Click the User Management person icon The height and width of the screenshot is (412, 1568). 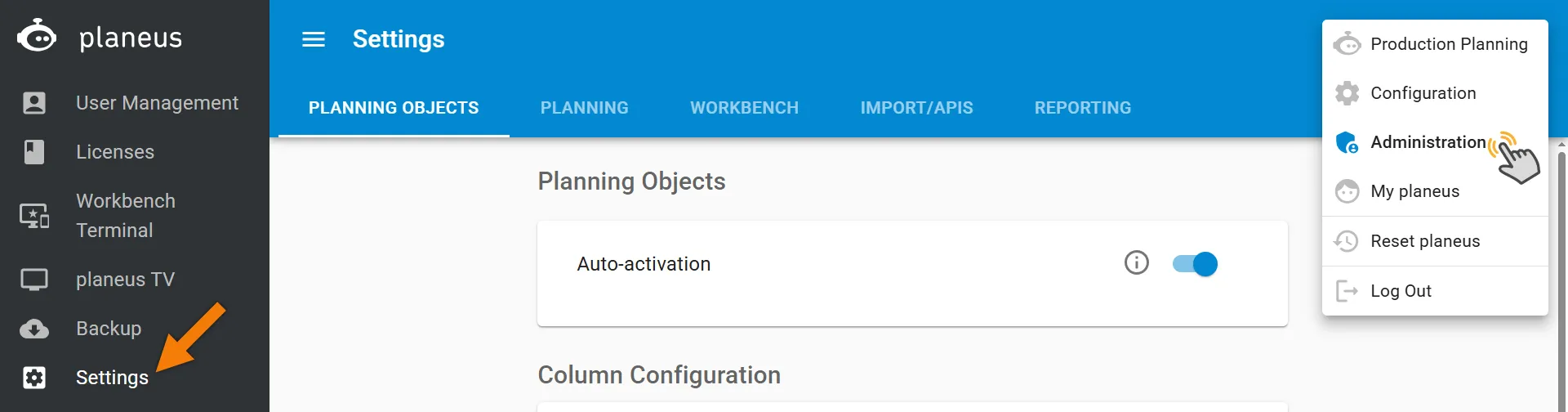pos(34,103)
